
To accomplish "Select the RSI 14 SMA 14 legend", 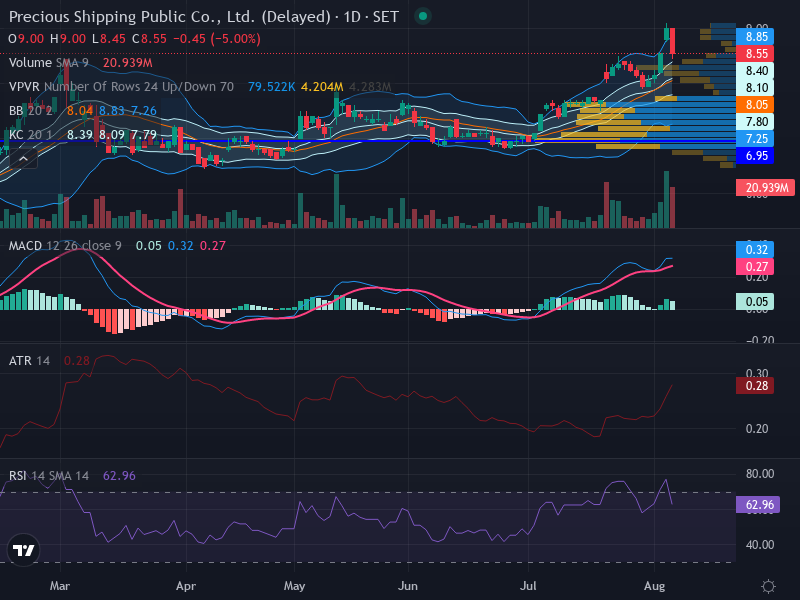I will (49, 476).
